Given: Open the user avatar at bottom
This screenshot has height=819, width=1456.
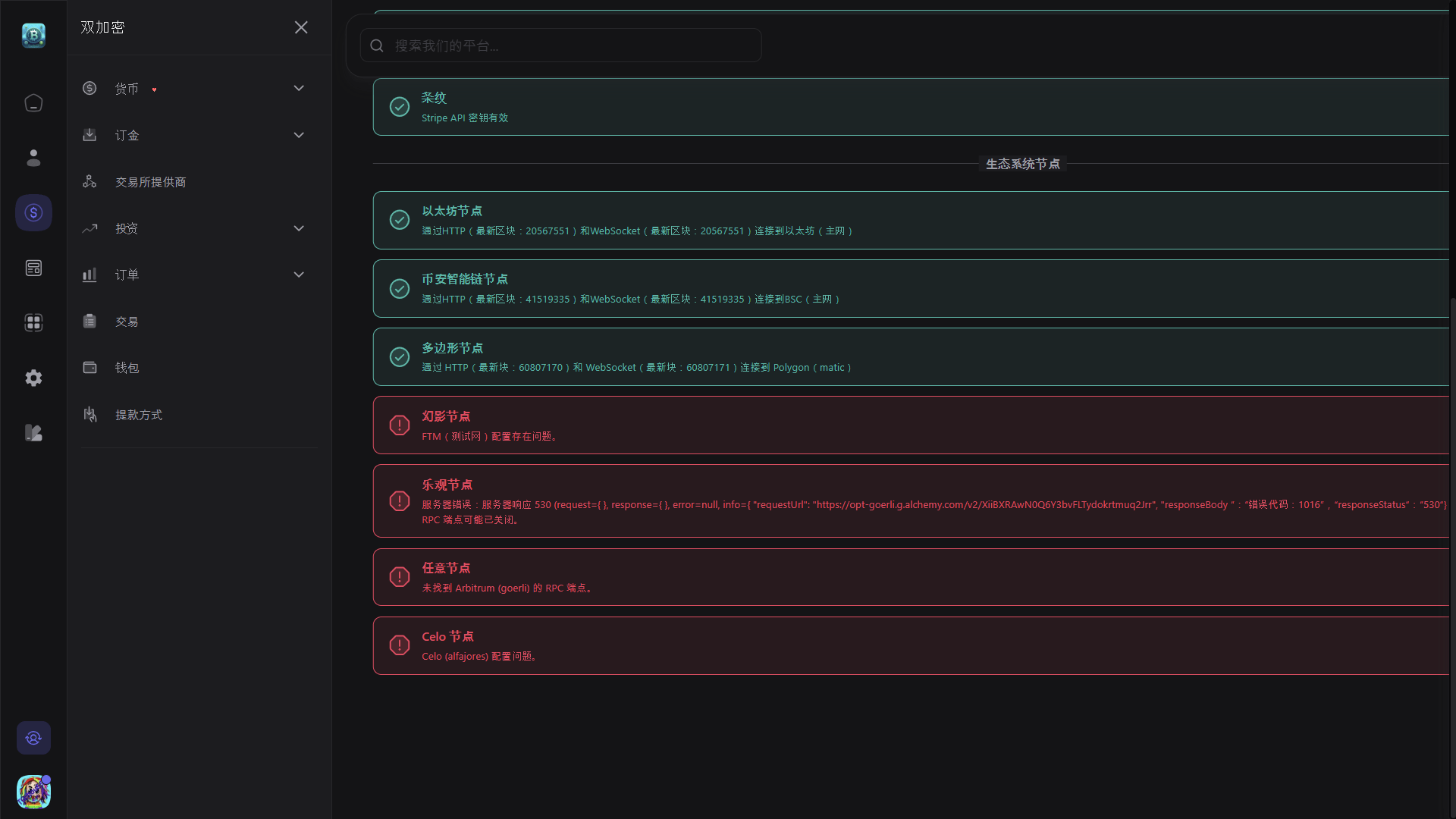Looking at the screenshot, I should coord(33,792).
